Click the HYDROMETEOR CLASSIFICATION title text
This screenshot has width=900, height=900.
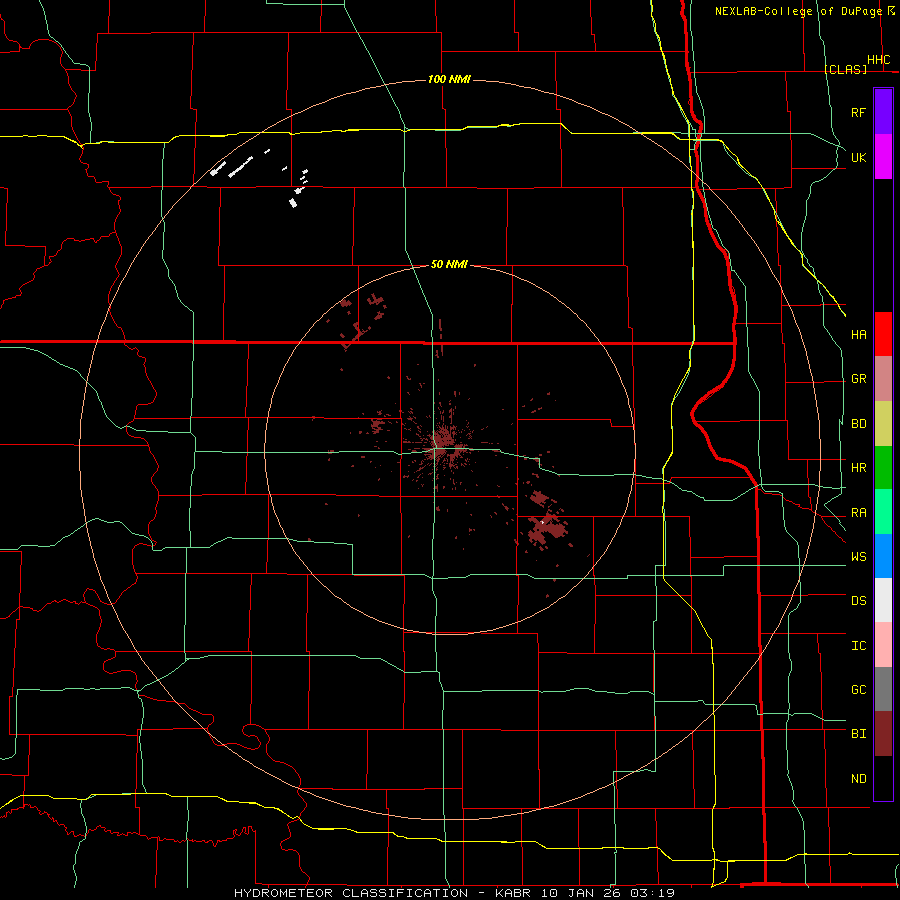(x=351, y=893)
